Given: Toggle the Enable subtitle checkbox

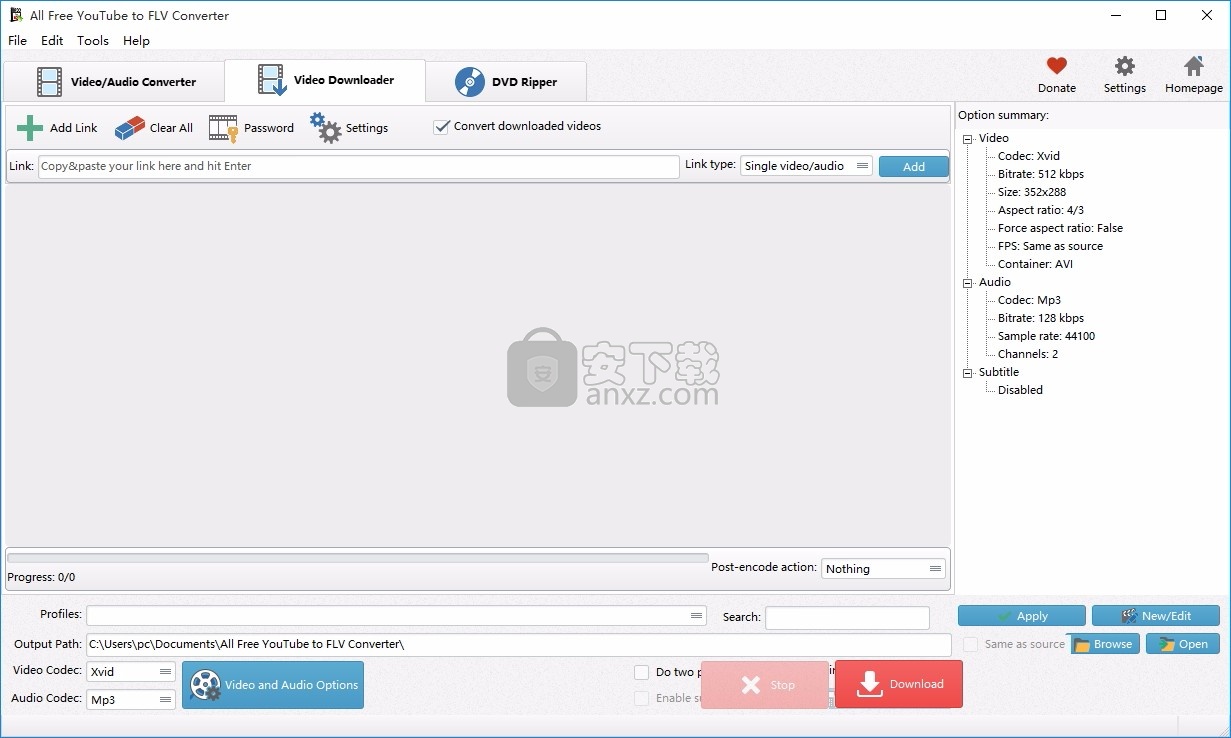Looking at the screenshot, I should pos(642,698).
